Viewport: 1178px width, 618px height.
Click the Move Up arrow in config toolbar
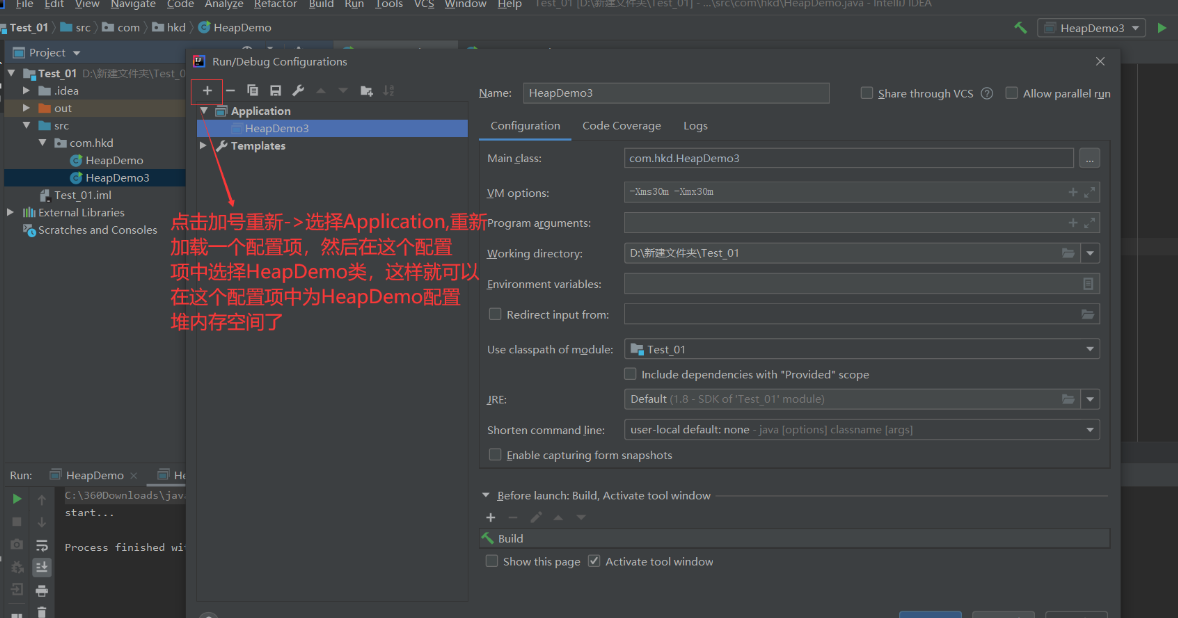(x=321, y=91)
